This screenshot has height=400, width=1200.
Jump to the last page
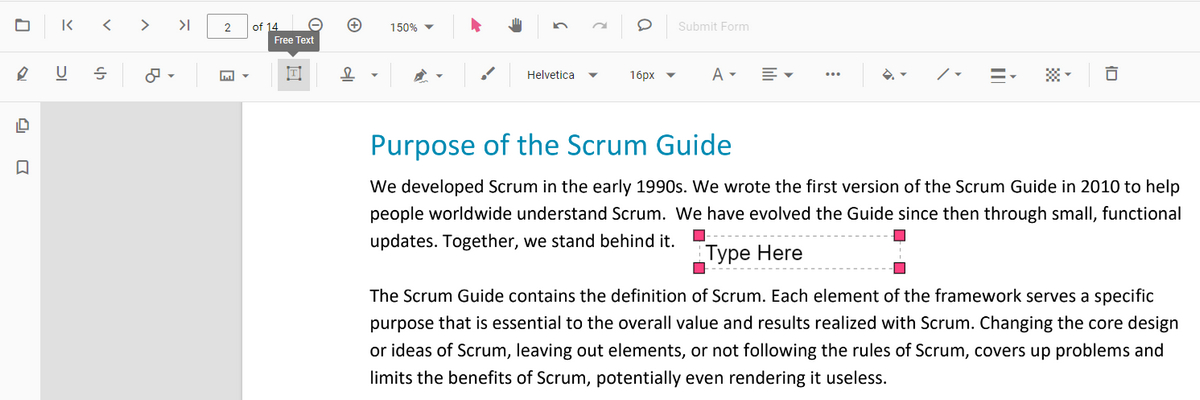coord(184,26)
